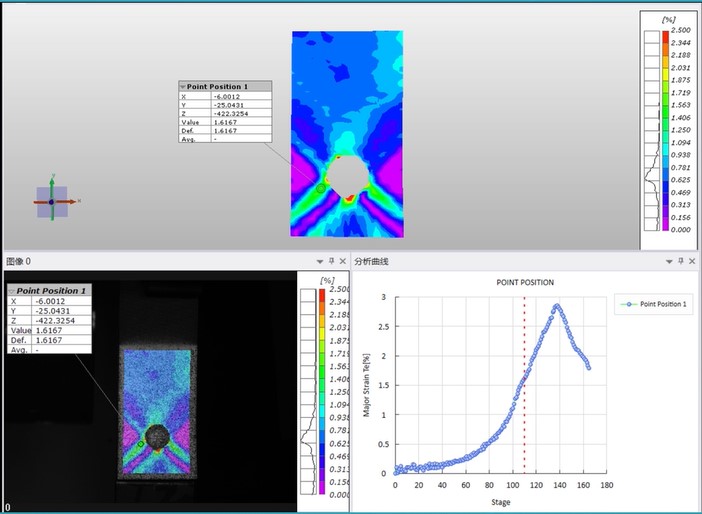The image size is (702, 514).
Task: Pin the 分析曲线 panel
Action: [682, 261]
